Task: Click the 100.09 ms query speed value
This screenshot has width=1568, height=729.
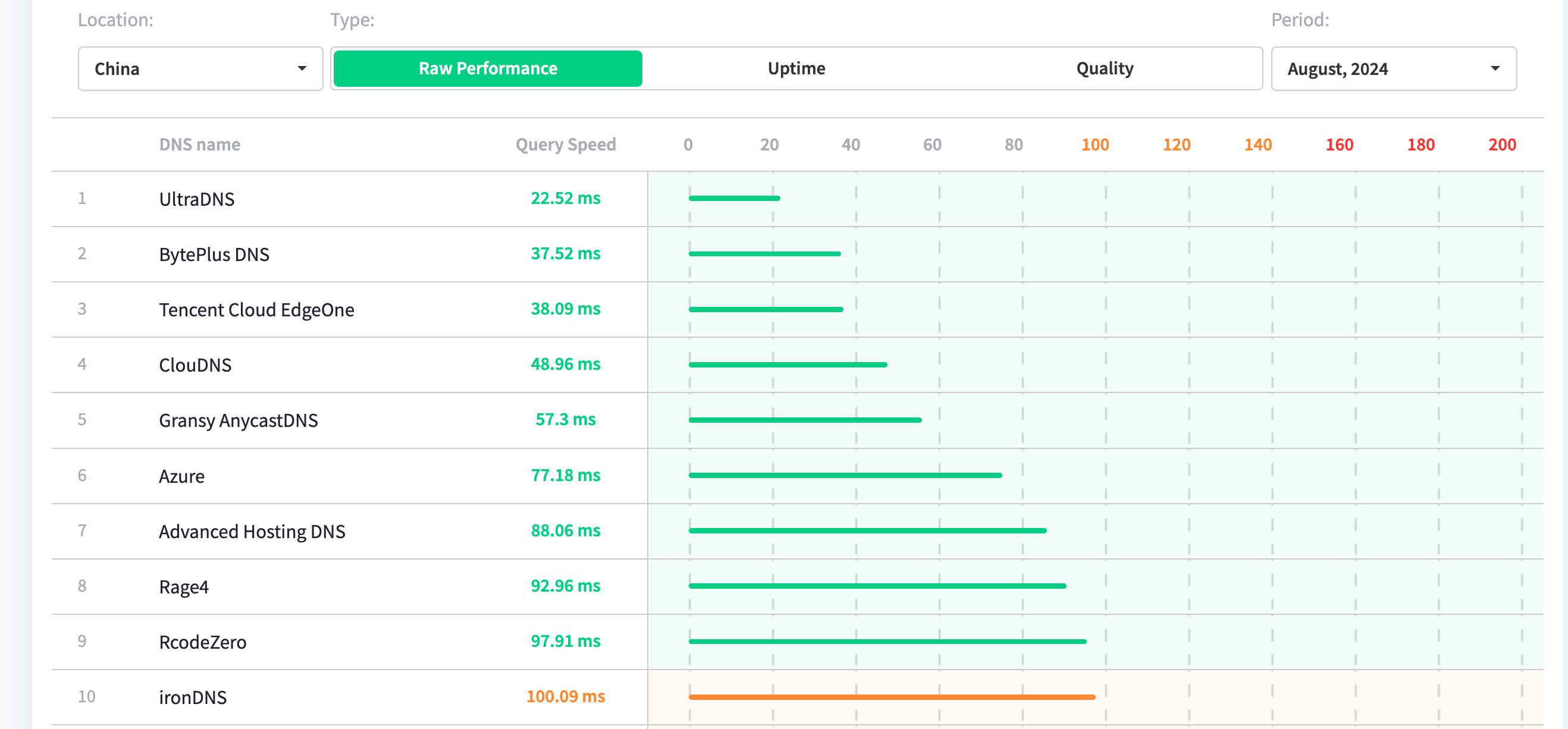Action: coord(566,696)
